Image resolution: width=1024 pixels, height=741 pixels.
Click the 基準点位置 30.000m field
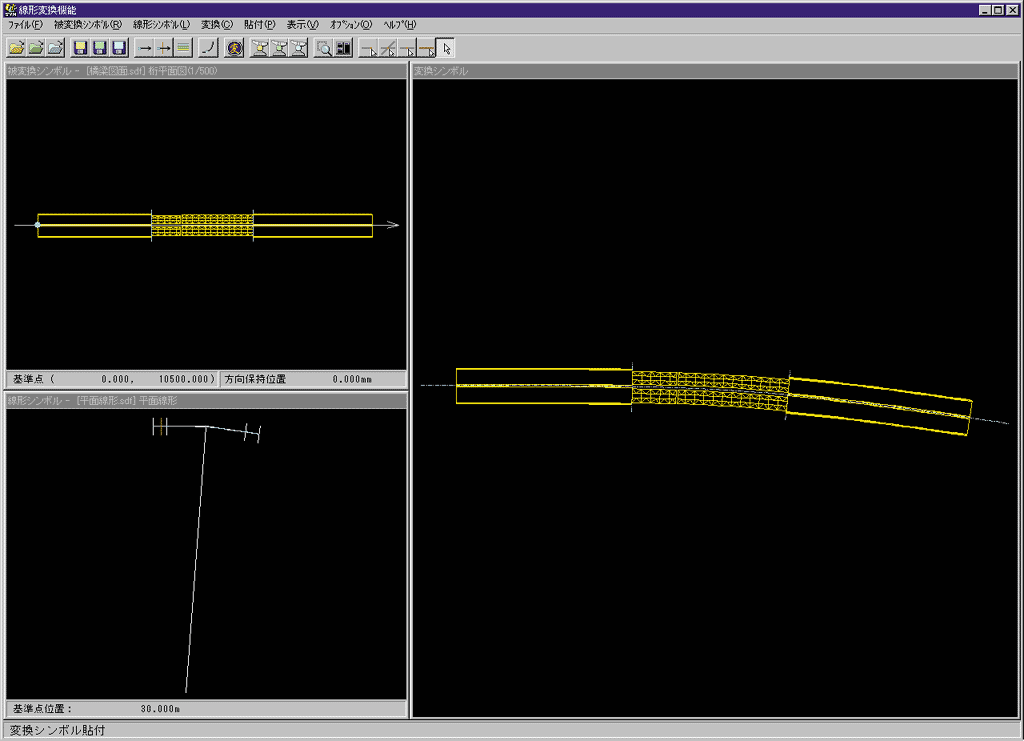[206, 708]
